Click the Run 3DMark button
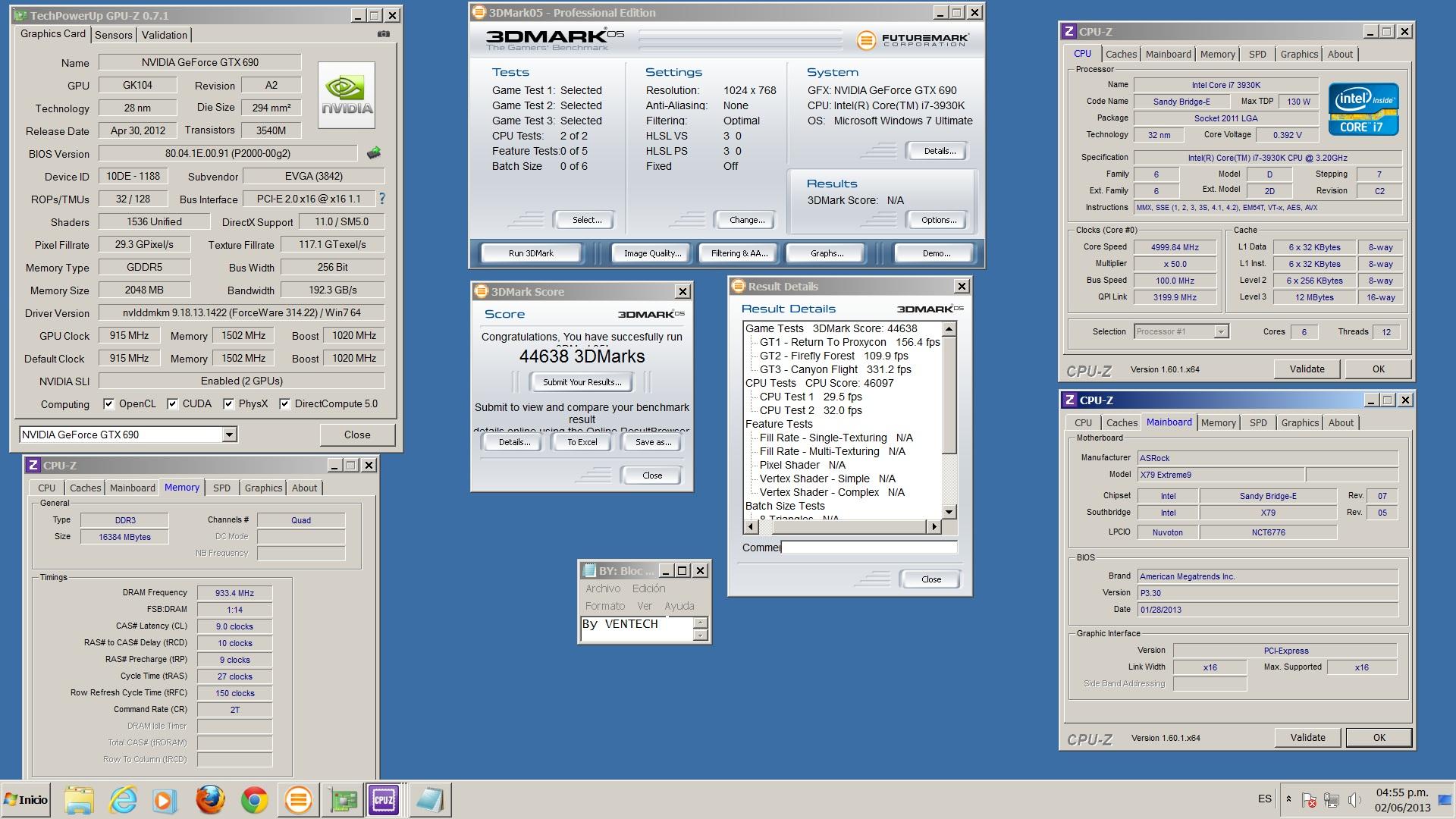Image resolution: width=1456 pixels, height=819 pixels. coord(531,253)
